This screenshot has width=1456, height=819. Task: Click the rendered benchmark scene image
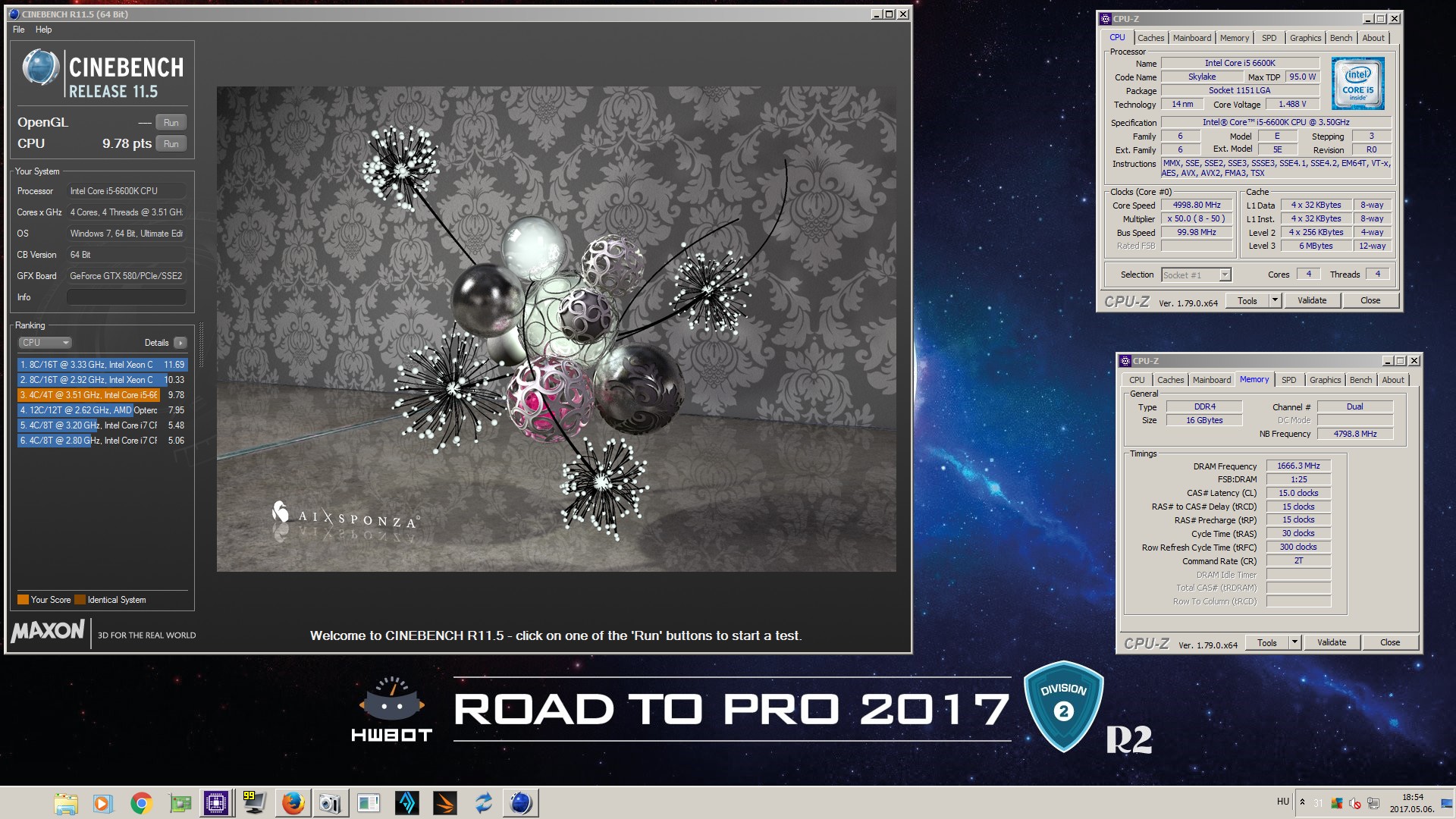point(557,329)
